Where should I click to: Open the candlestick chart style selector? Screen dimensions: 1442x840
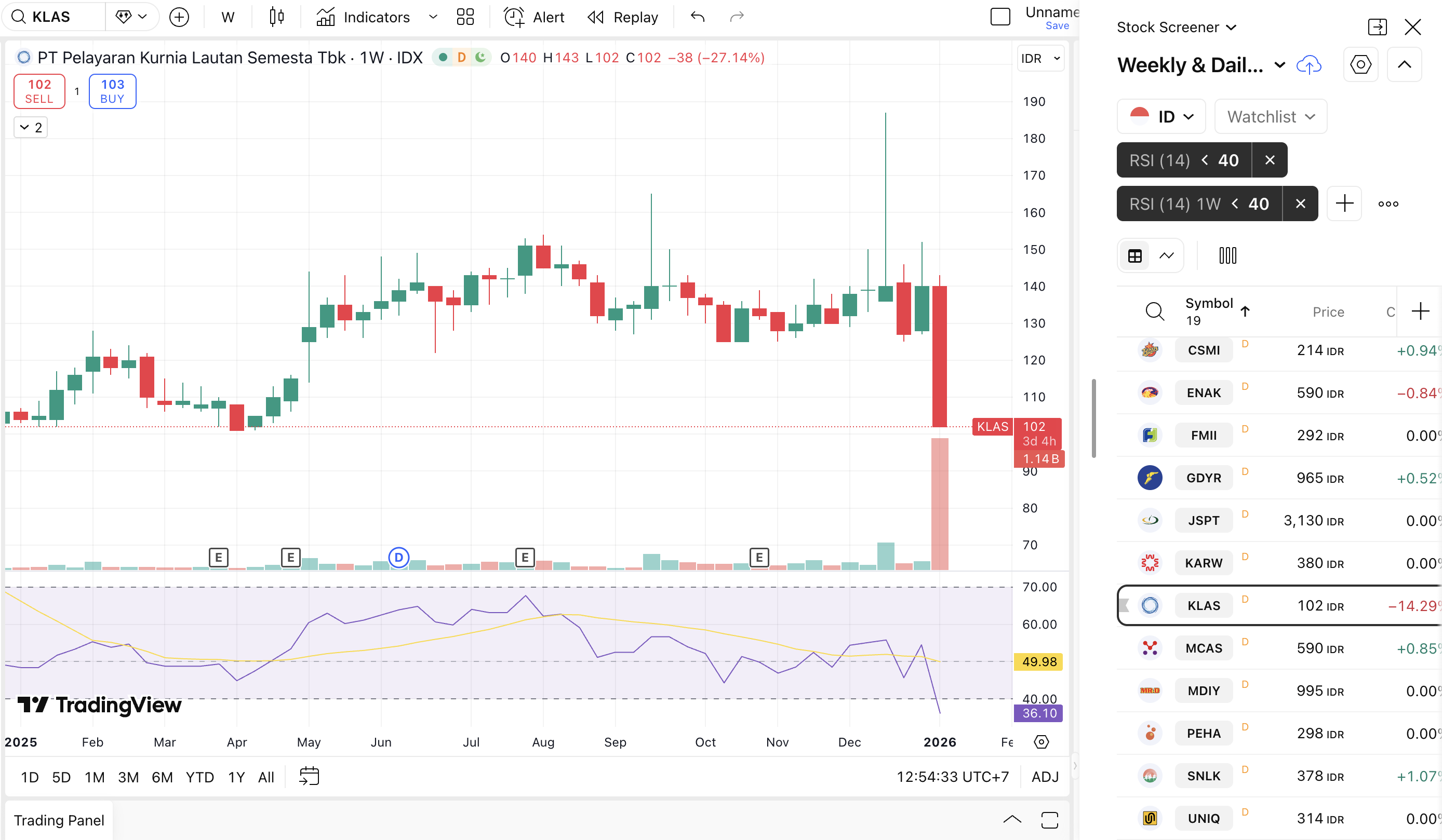276,17
